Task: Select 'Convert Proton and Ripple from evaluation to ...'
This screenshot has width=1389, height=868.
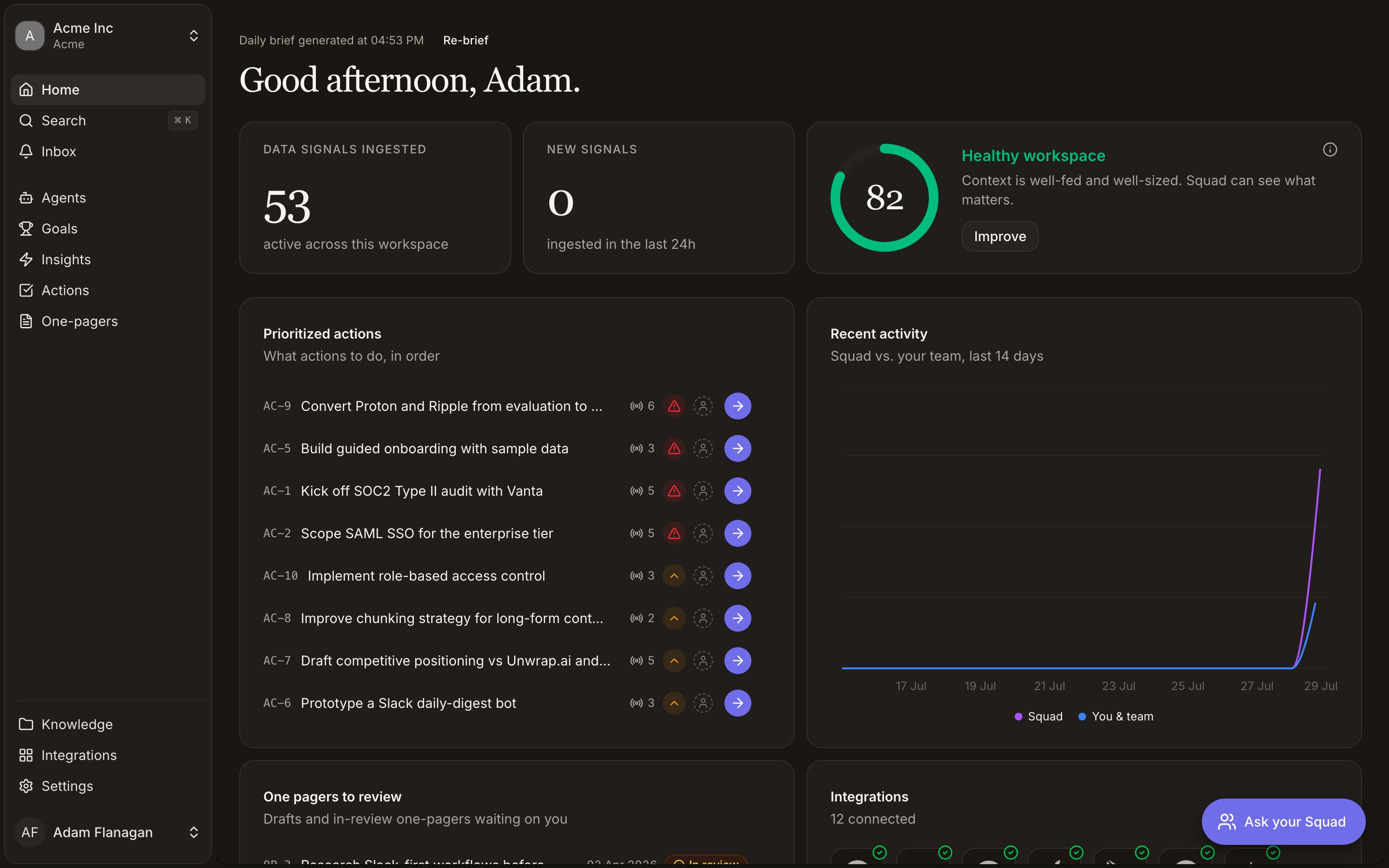Action: (451, 406)
